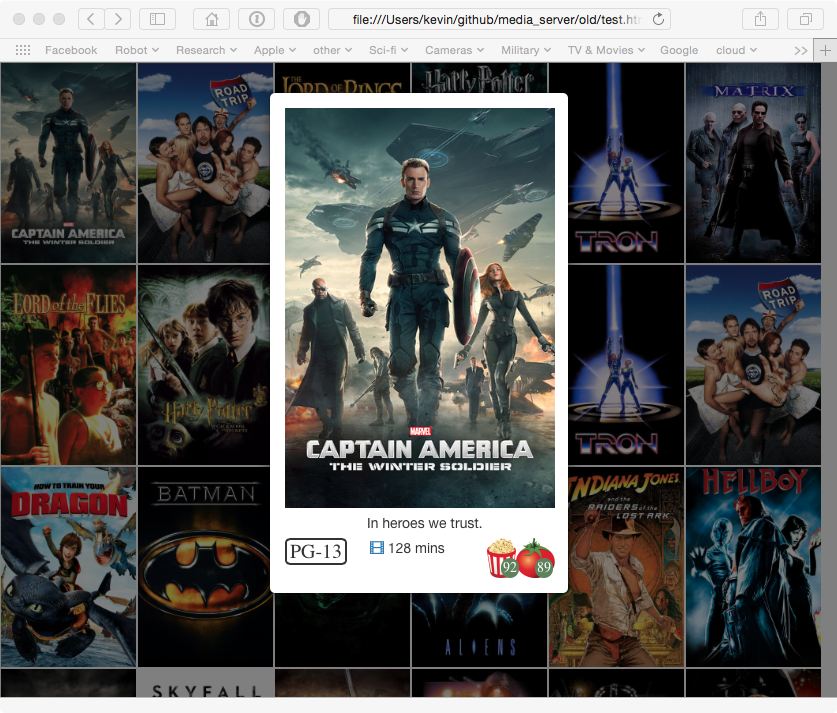
Task: Go forward using the Safari forward arrow
Action: (x=118, y=19)
